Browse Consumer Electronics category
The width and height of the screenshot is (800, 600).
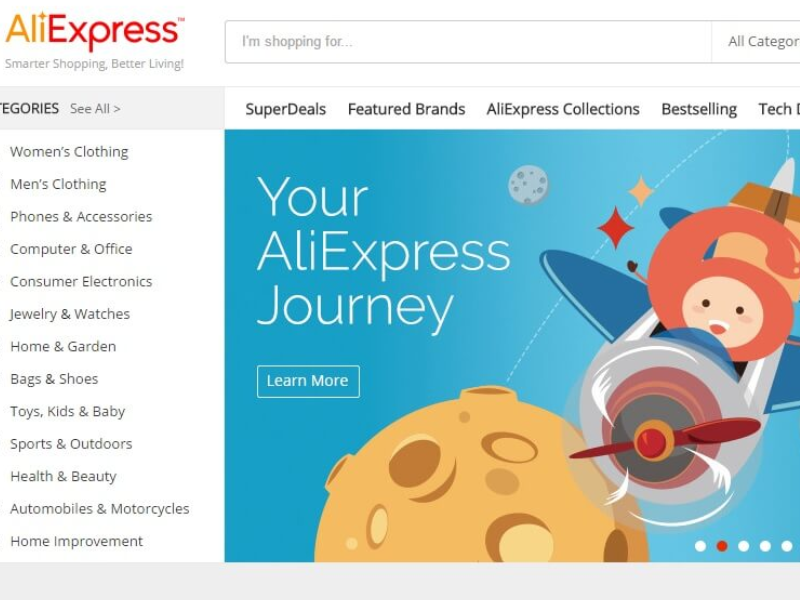pos(81,281)
